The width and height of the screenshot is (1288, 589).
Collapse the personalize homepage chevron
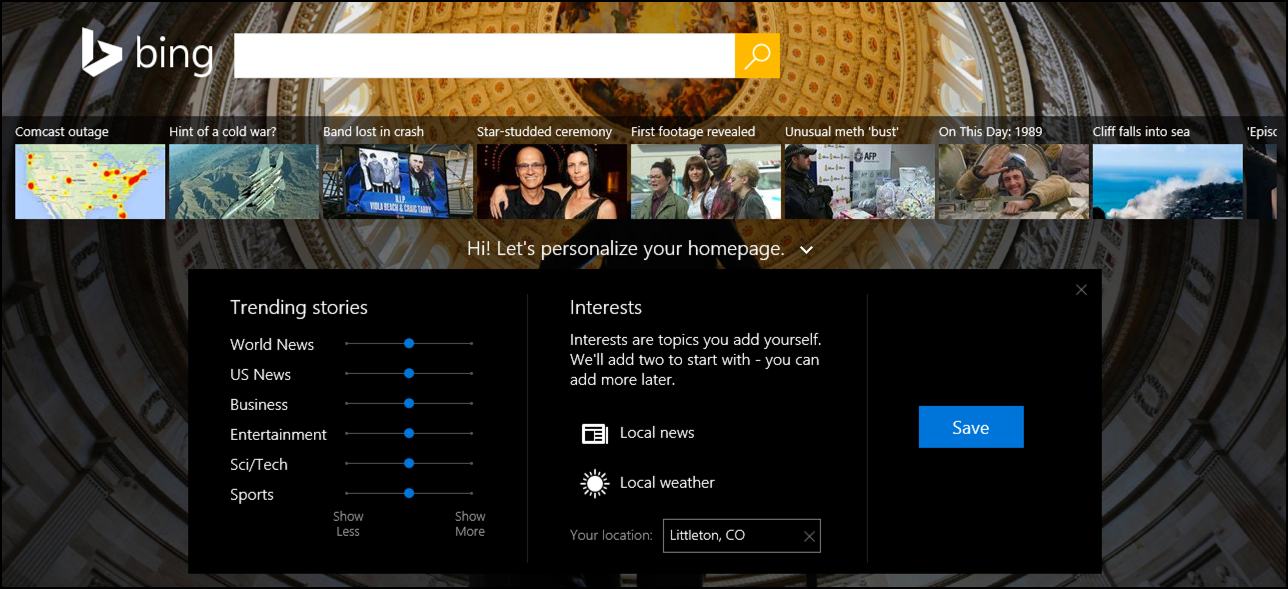807,250
